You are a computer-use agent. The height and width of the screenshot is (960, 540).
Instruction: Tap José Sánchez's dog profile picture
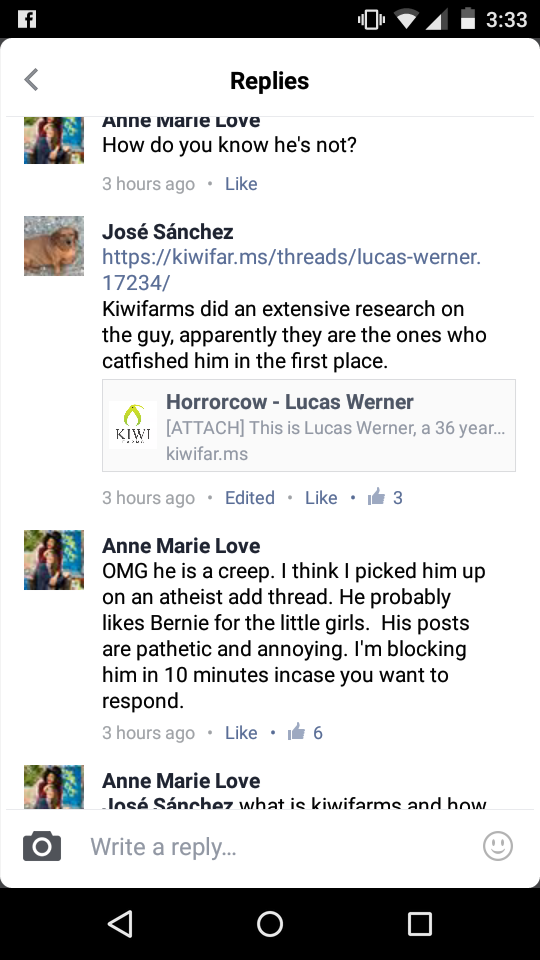54,246
